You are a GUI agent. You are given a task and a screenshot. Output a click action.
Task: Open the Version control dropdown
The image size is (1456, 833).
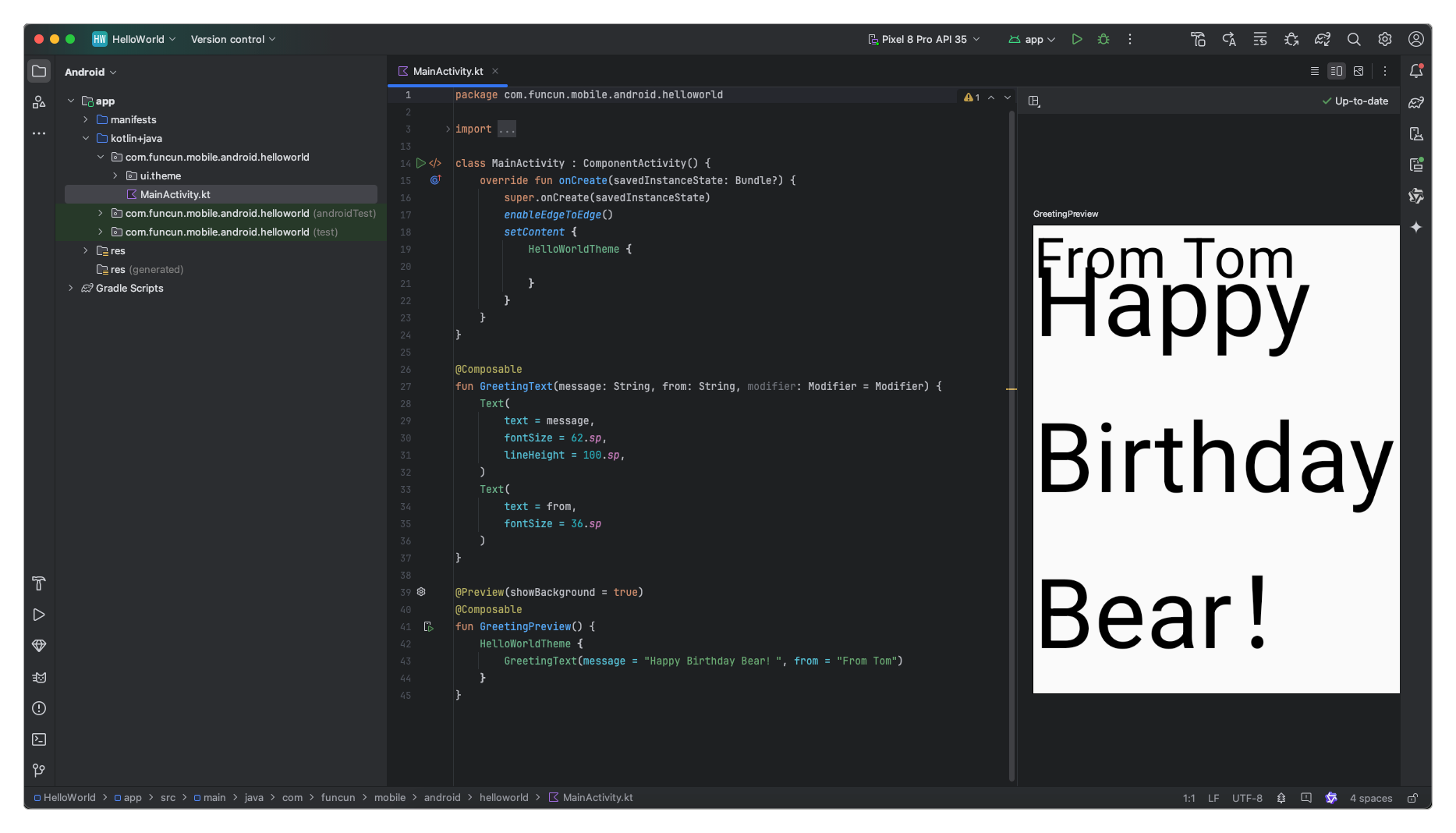[233, 39]
